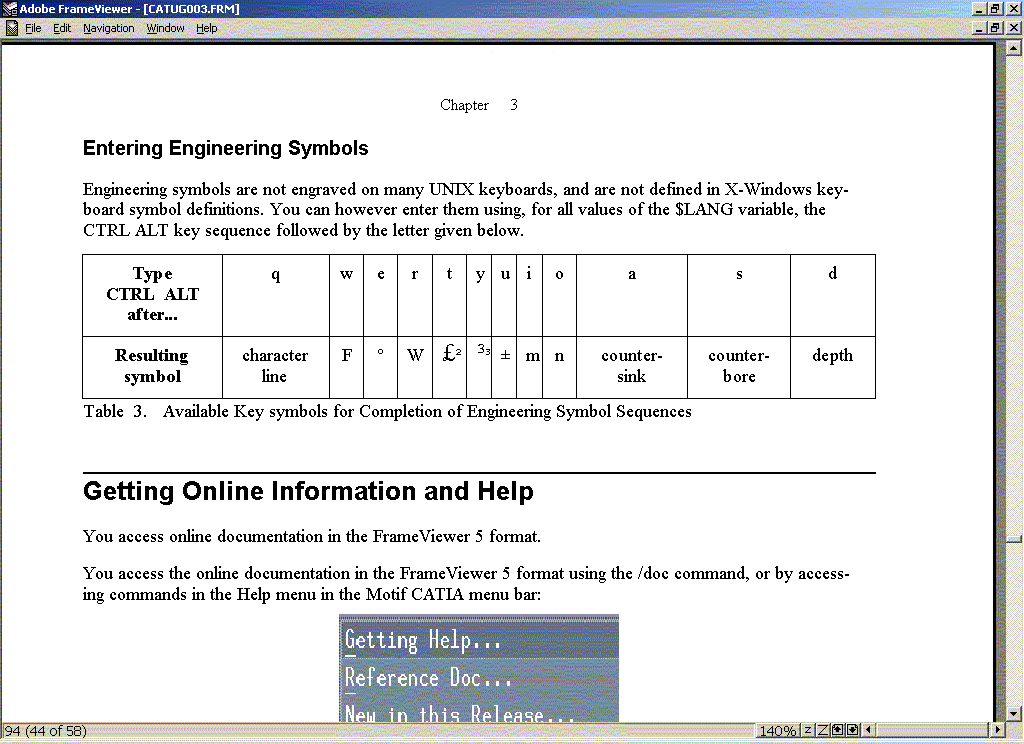Minimize the CATUG003.FRM document window
This screenshot has width=1024, height=744.
[x=980, y=28]
